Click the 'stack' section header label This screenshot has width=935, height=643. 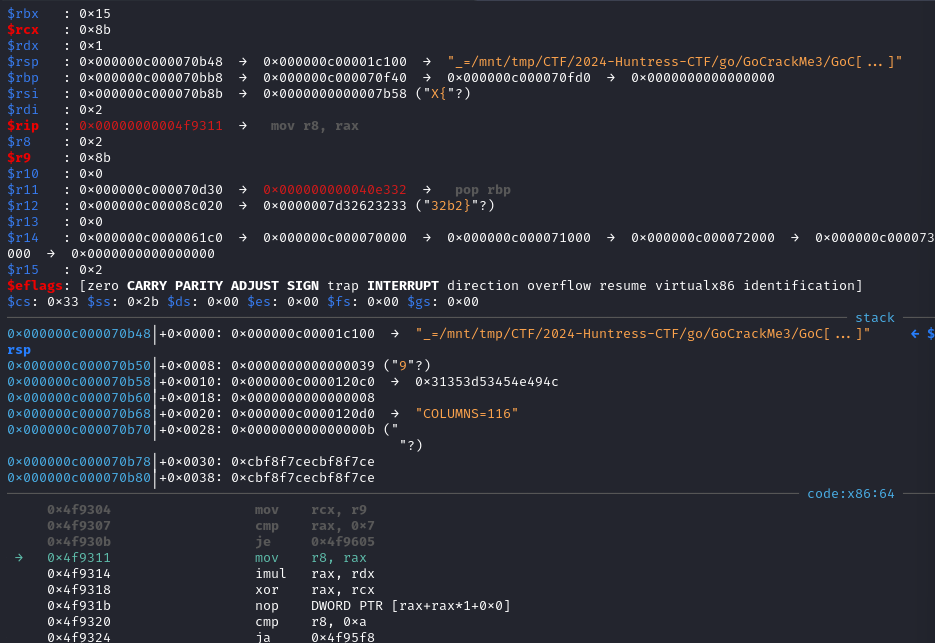pyautogui.click(x=874, y=318)
